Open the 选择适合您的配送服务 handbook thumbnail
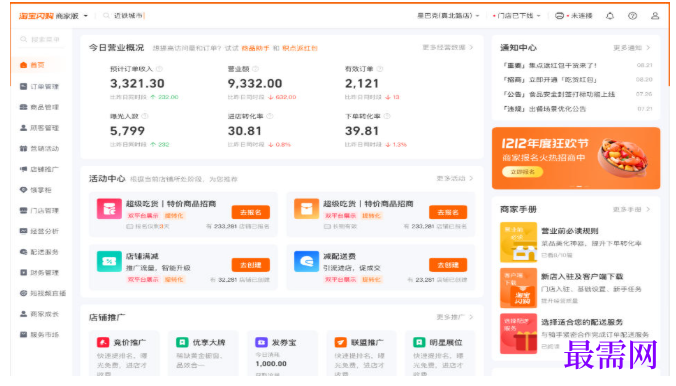676x386 pixels. [518, 334]
